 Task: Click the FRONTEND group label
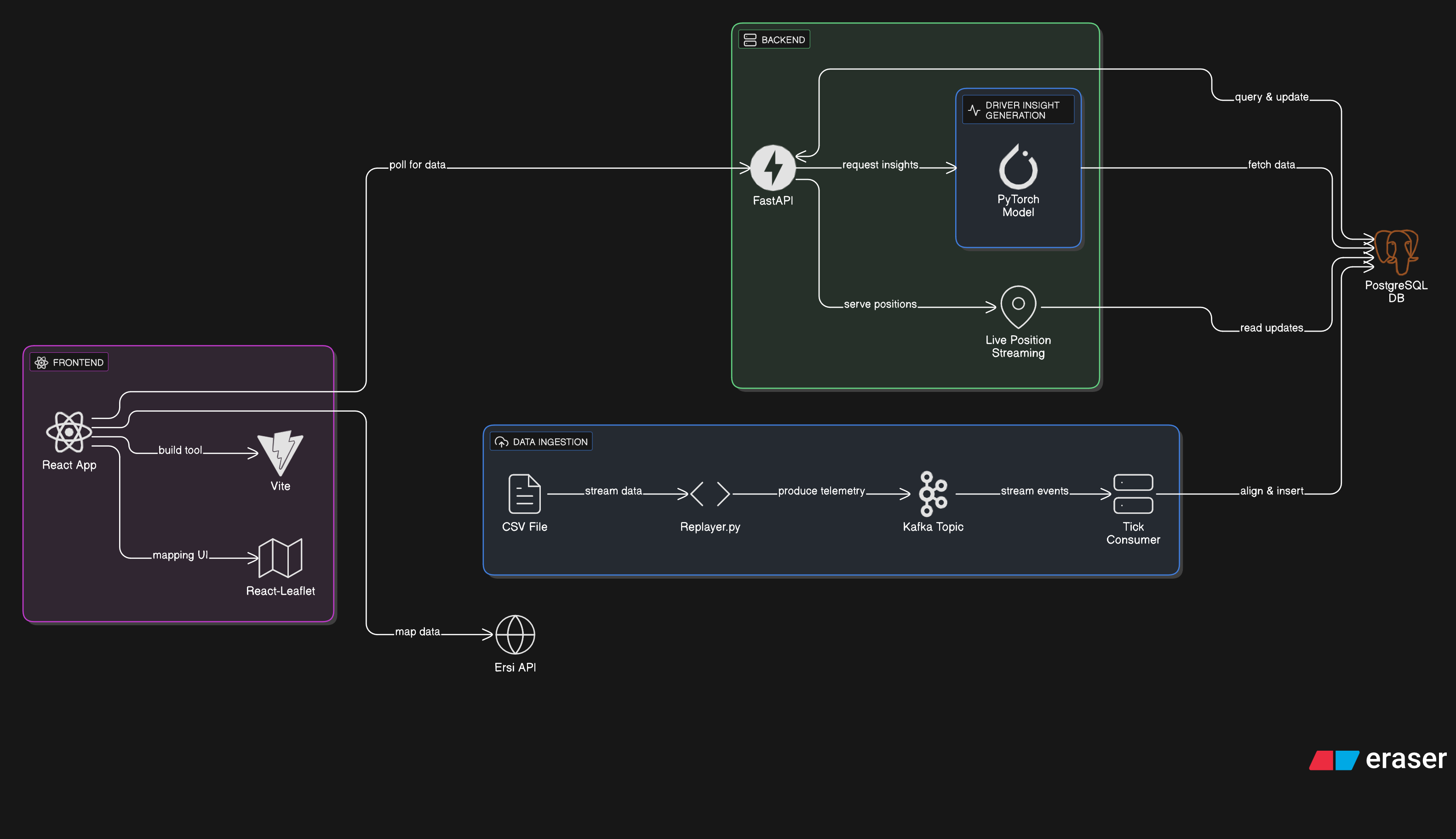[69, 362]
